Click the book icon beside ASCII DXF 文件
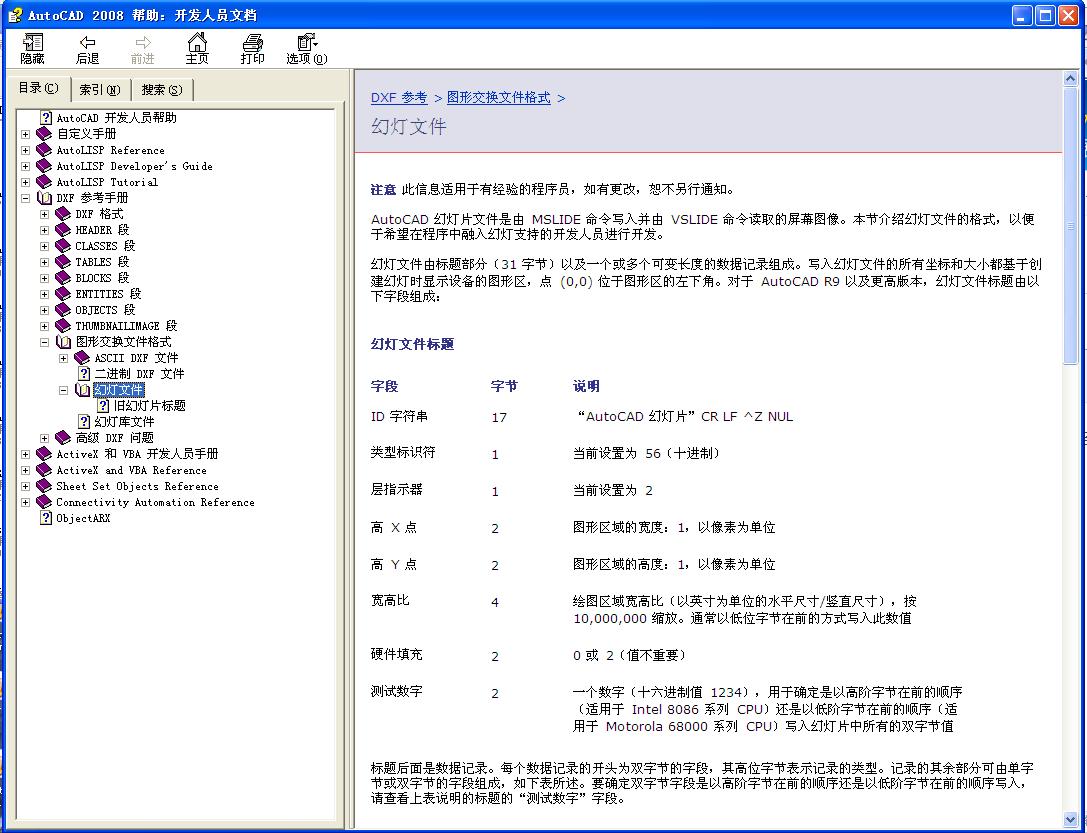 (x=82, y=358)
